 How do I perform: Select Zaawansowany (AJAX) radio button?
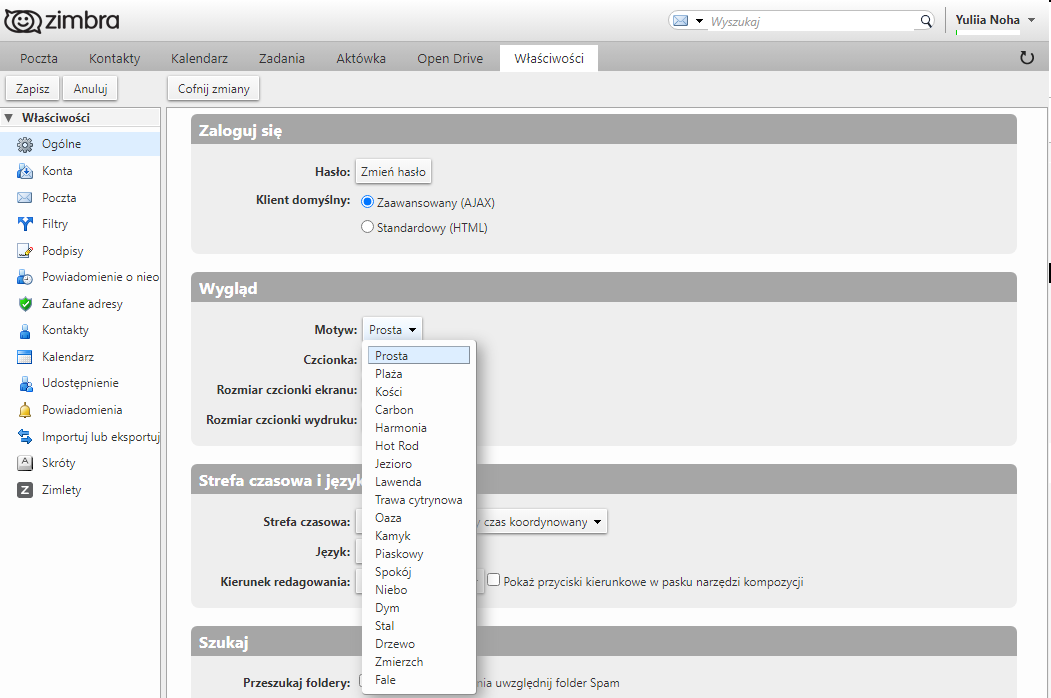[367, 202]
